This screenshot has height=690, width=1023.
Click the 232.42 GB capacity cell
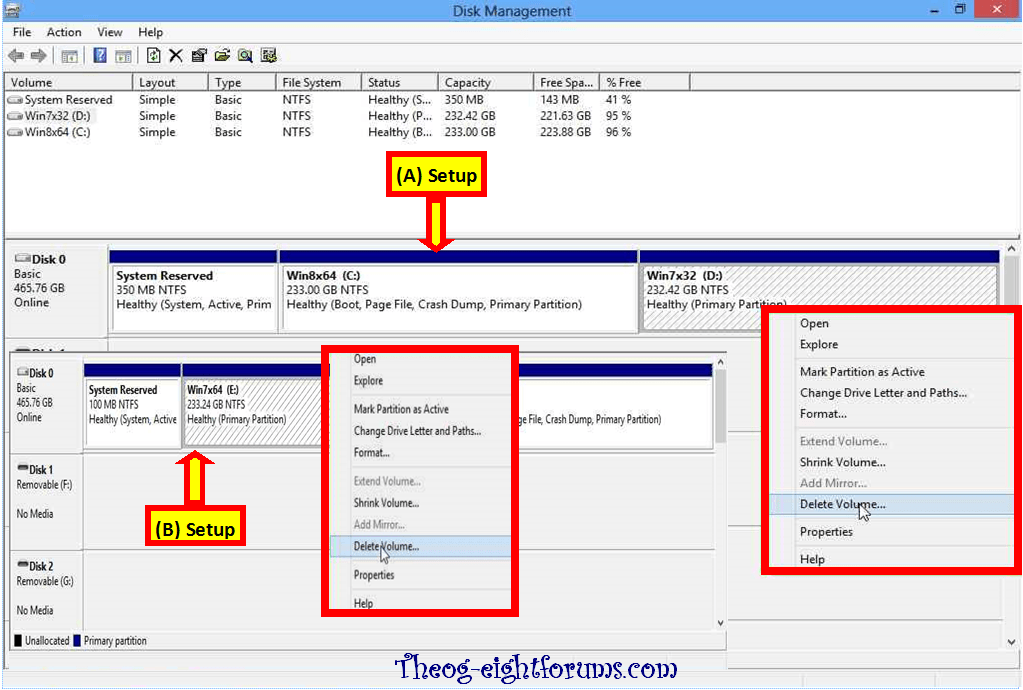[x=470, y=116]
